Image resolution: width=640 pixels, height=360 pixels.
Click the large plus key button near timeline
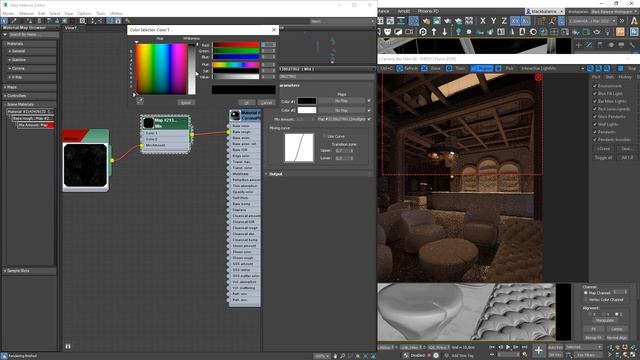tap(539, 350)
